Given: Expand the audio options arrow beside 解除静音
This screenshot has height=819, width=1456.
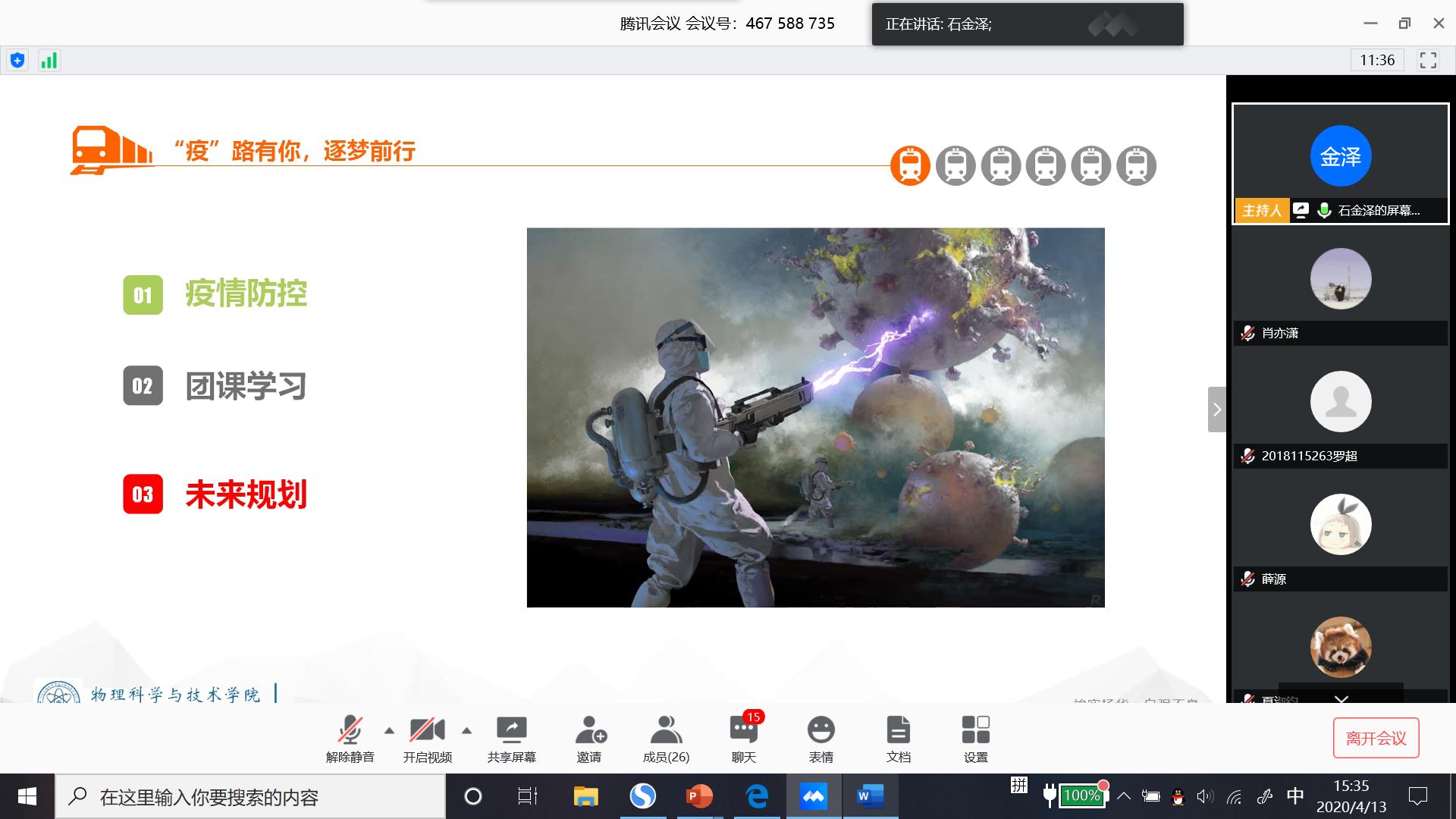Looking at the screenshot, I should [x=389, y=731].
